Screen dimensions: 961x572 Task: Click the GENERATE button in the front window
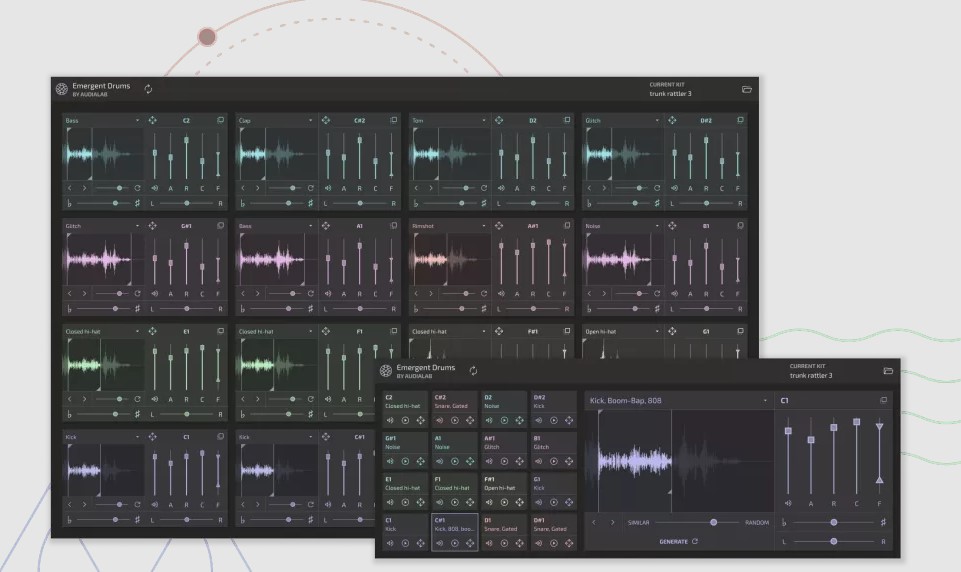tap(678, 541)
